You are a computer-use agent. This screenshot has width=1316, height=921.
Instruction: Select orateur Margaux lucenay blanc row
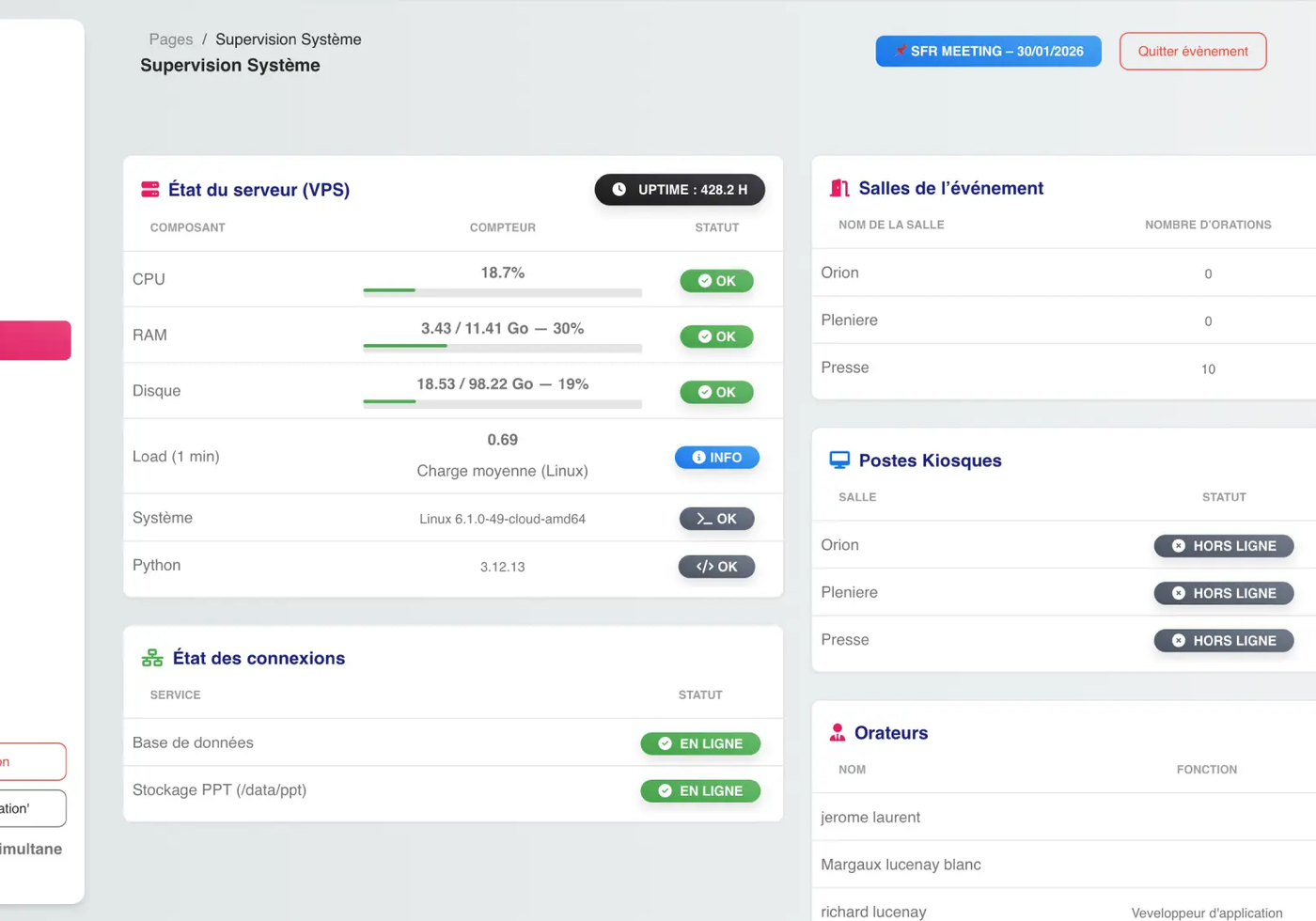pyautogui.click(x=1064, y=865)
